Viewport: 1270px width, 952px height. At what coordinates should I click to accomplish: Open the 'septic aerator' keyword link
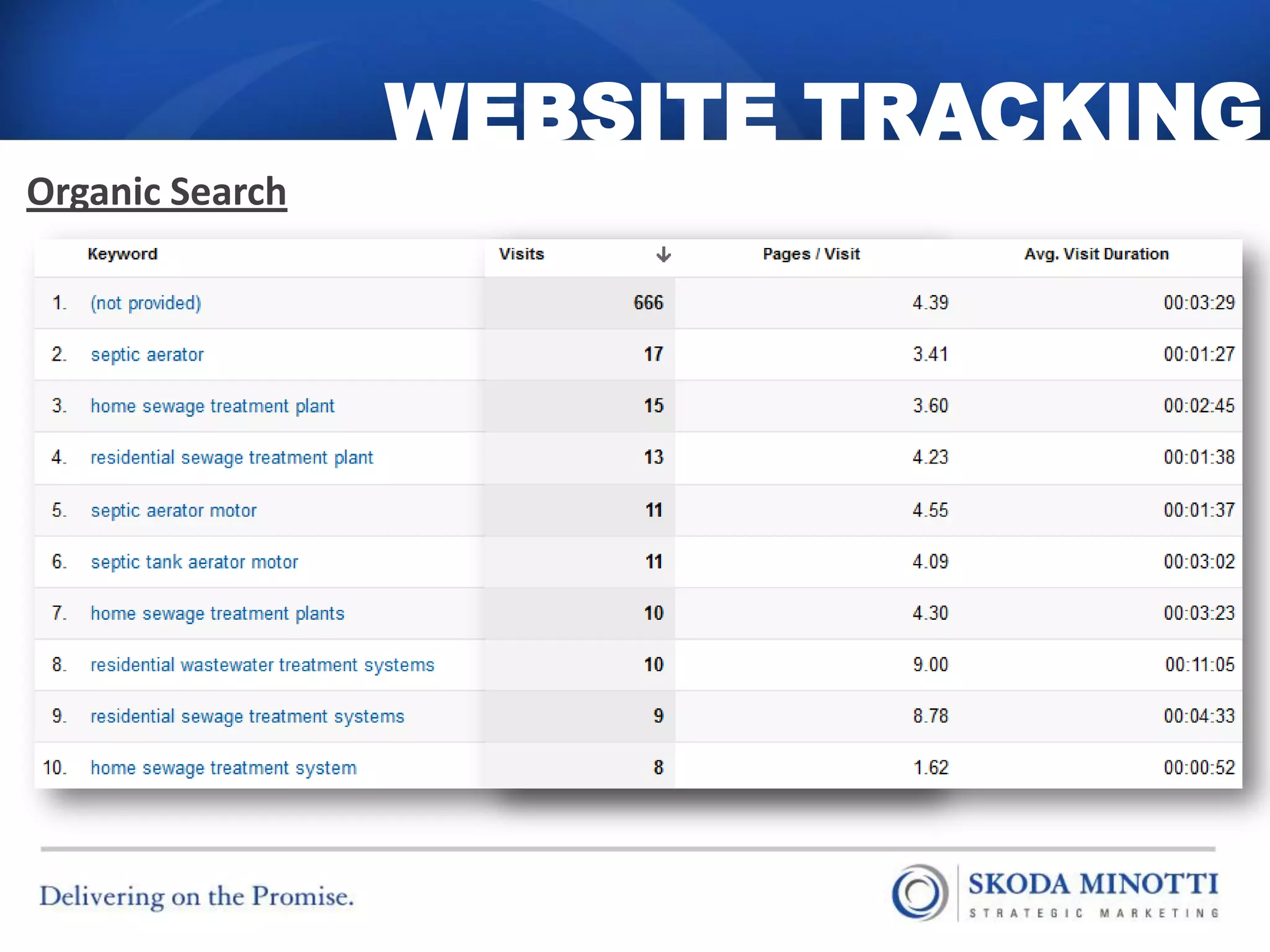[x=148, y=355]
